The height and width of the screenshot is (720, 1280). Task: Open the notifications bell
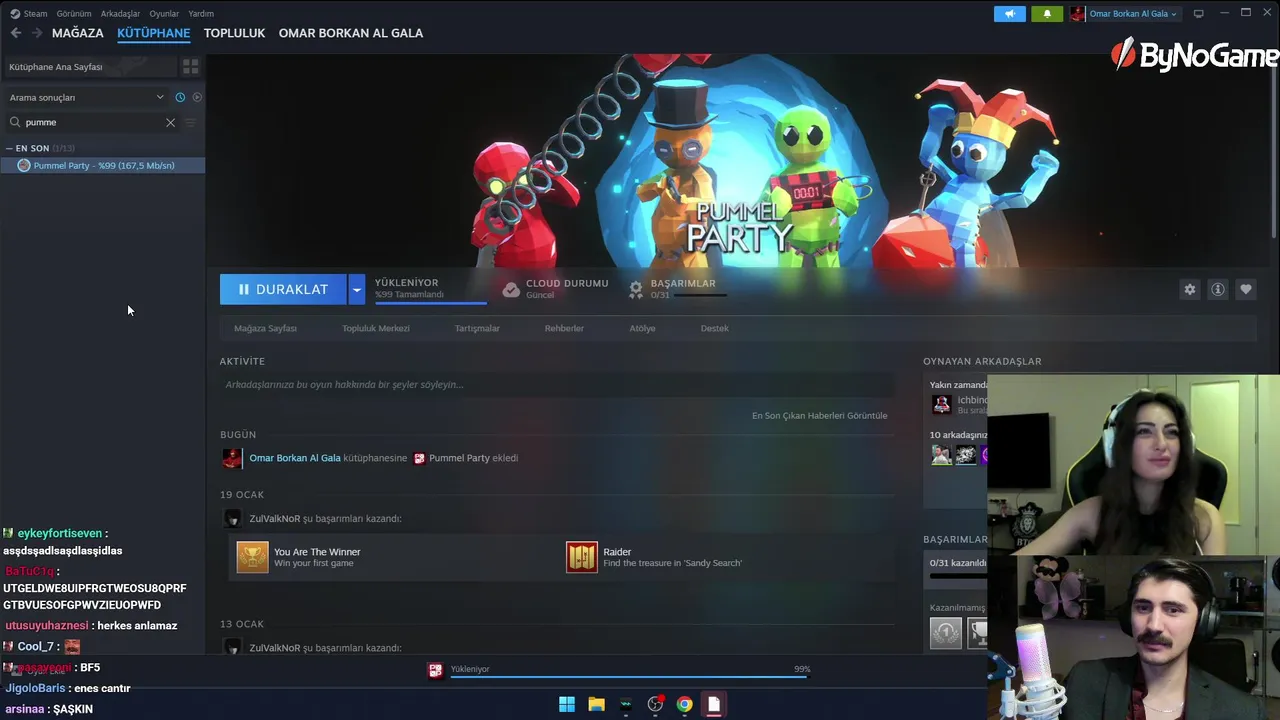click(1047, 14)
